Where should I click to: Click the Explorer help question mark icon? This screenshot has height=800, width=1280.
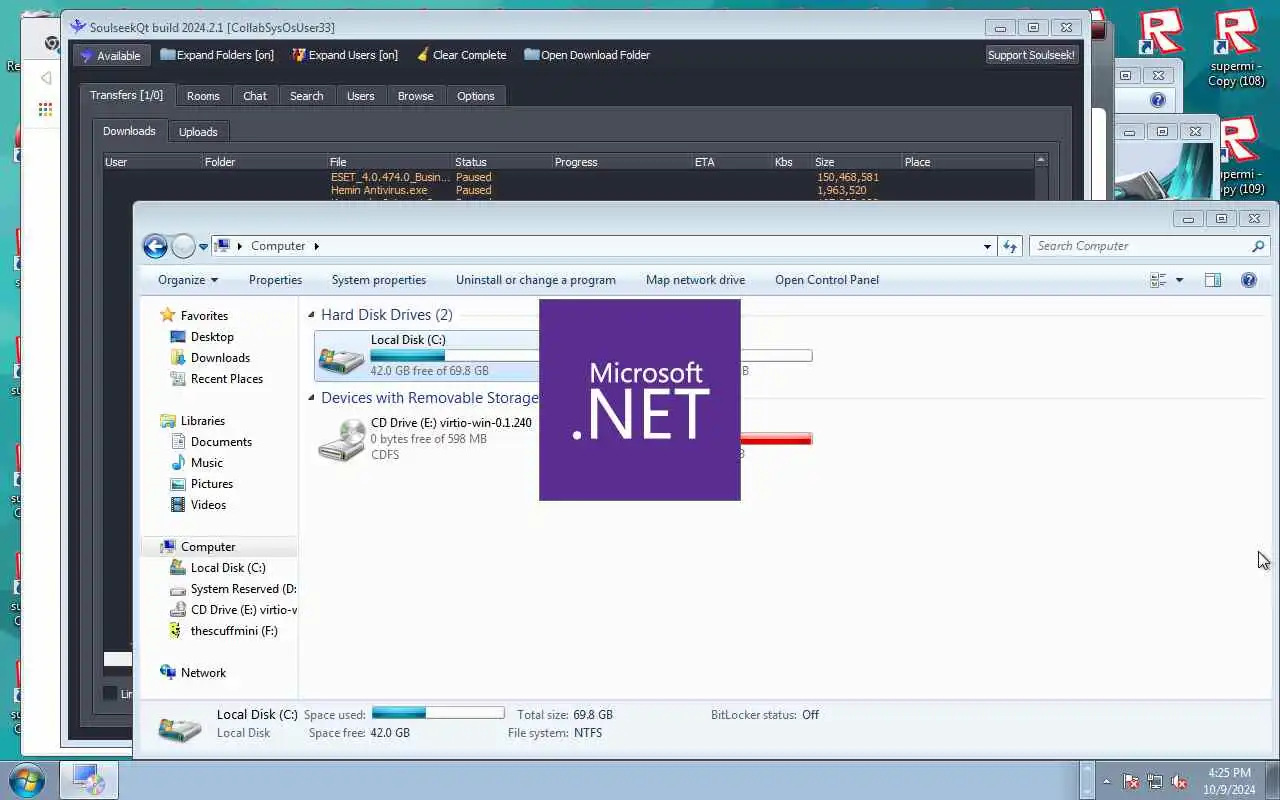[x=1249, y=280]
